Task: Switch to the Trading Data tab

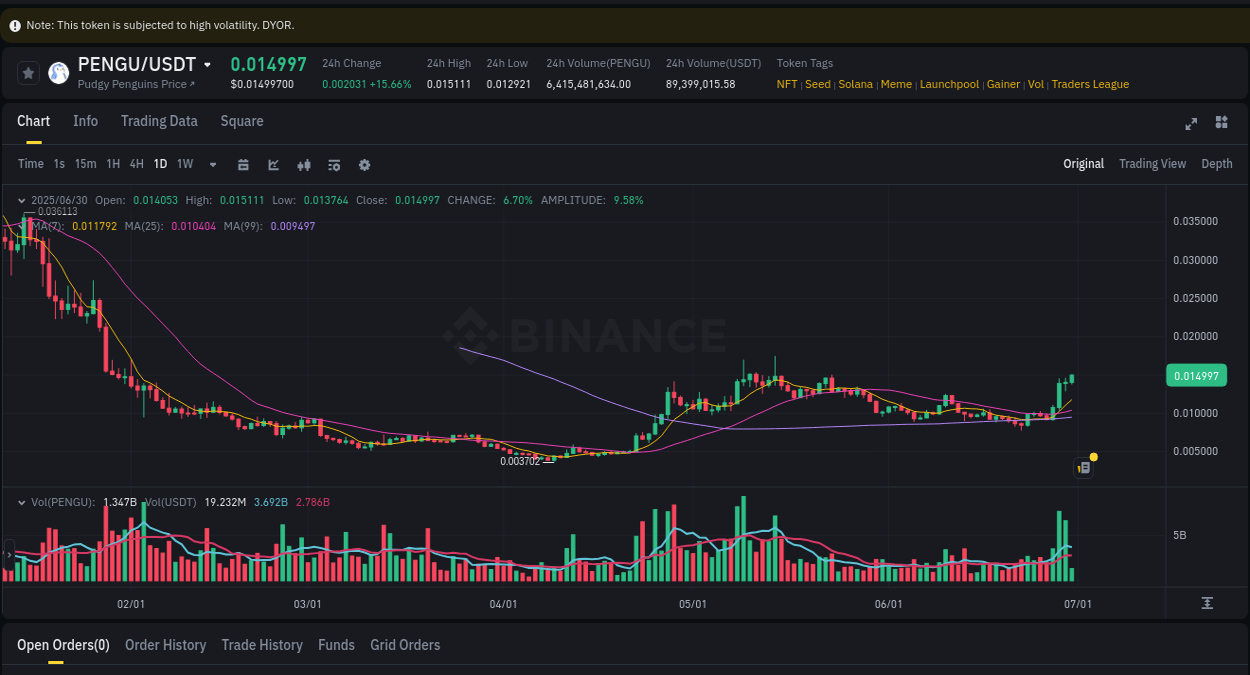Action: 159,120
